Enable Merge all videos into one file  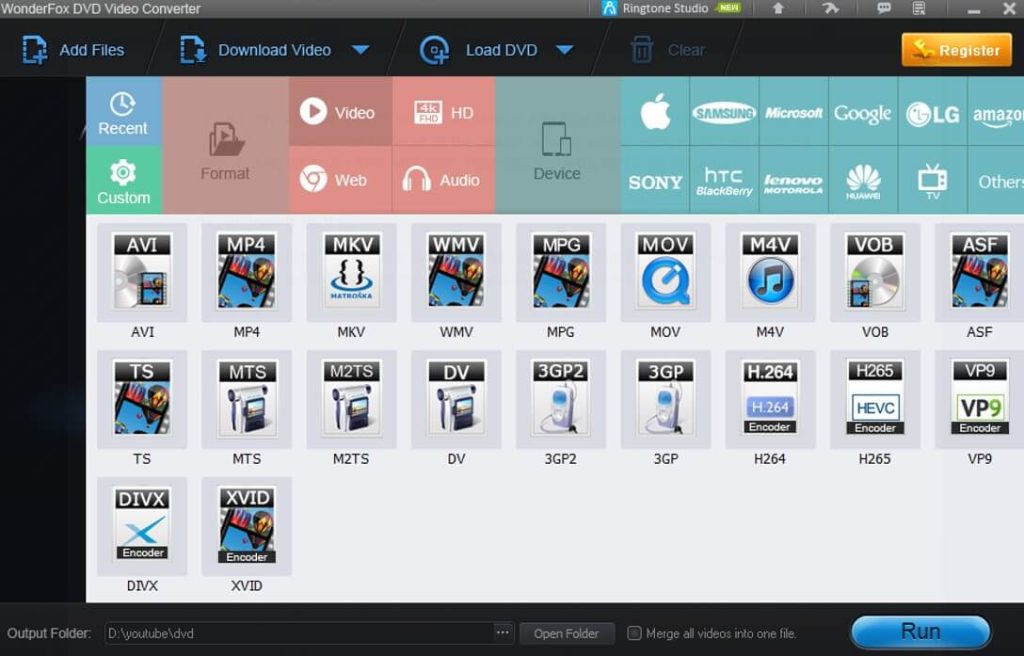(634, 633)
